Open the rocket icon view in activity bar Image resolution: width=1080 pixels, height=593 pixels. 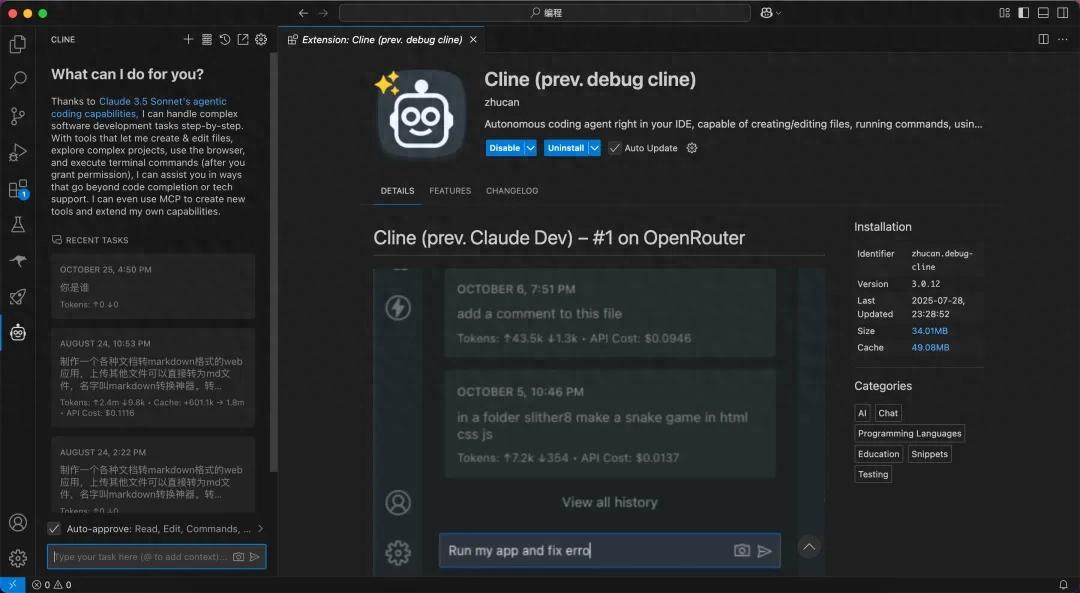[18, 297]
